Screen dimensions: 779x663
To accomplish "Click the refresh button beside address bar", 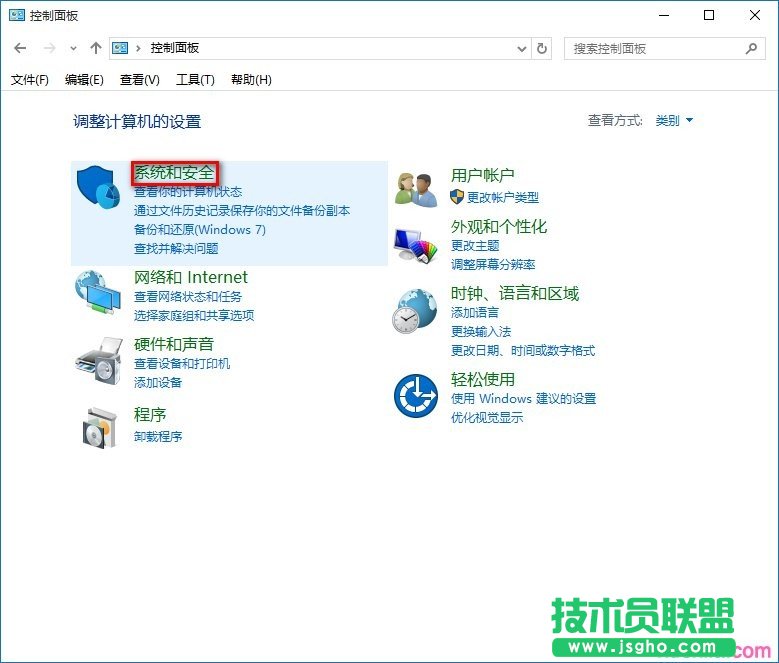I will pyautogui.click(x=543, y=48).
